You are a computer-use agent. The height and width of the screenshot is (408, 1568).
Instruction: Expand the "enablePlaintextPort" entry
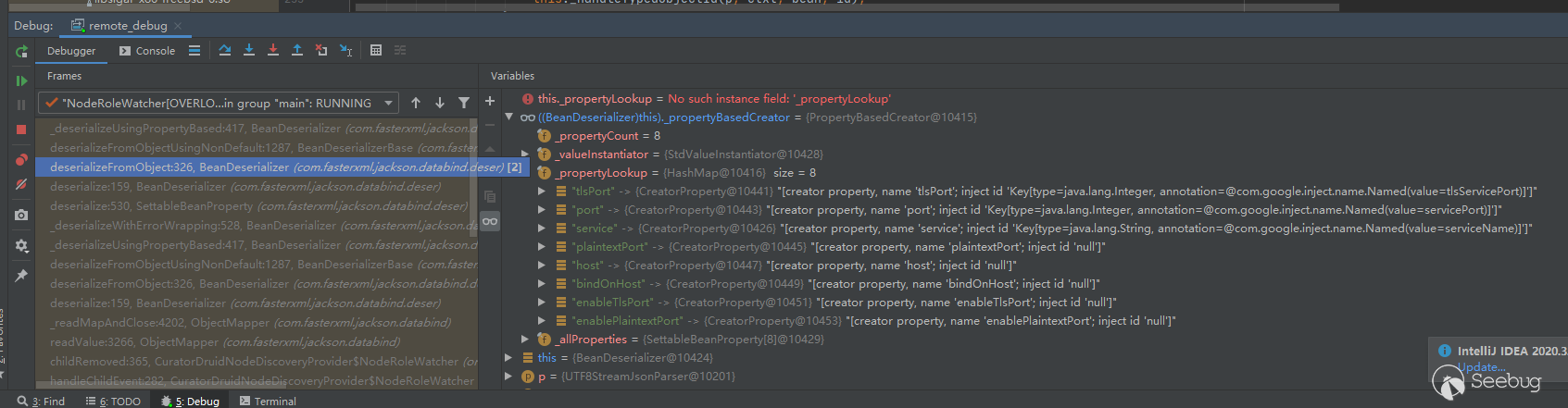pyautogui.click(x=542, y=320)
